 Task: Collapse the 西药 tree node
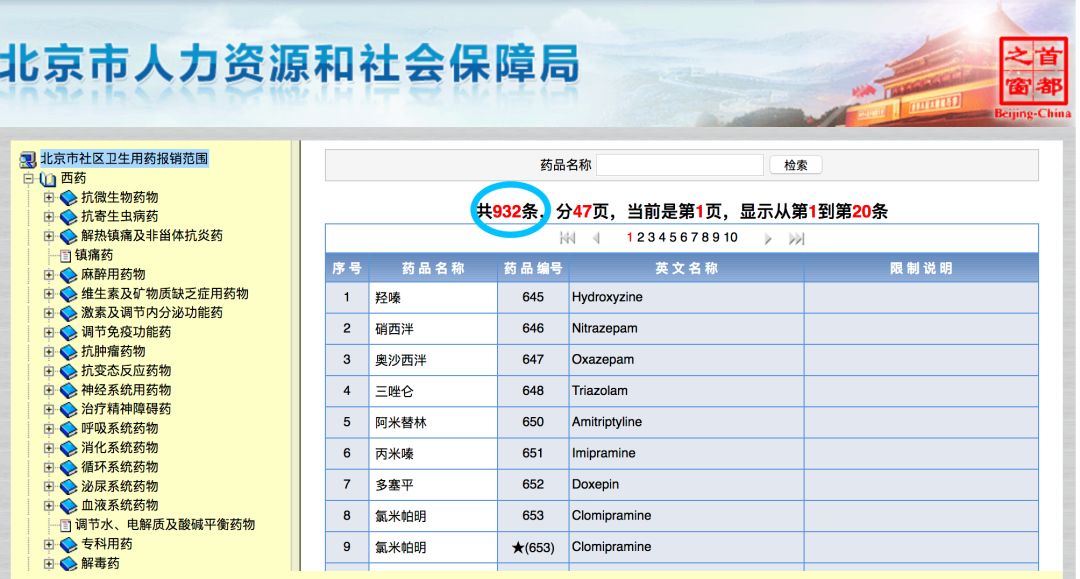(x=28, y=179)
